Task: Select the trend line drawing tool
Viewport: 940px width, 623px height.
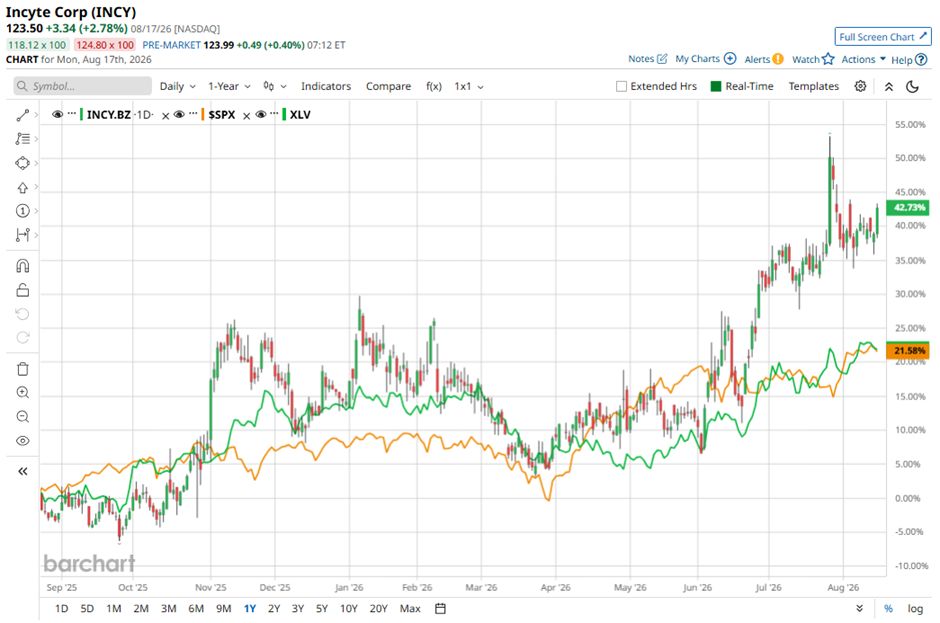Action: click(x=23, y=115)
